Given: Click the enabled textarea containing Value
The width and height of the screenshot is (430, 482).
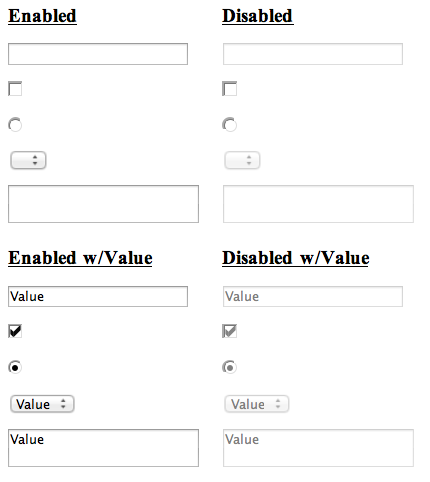Looking at the screenshot, I should click(103, 448).
